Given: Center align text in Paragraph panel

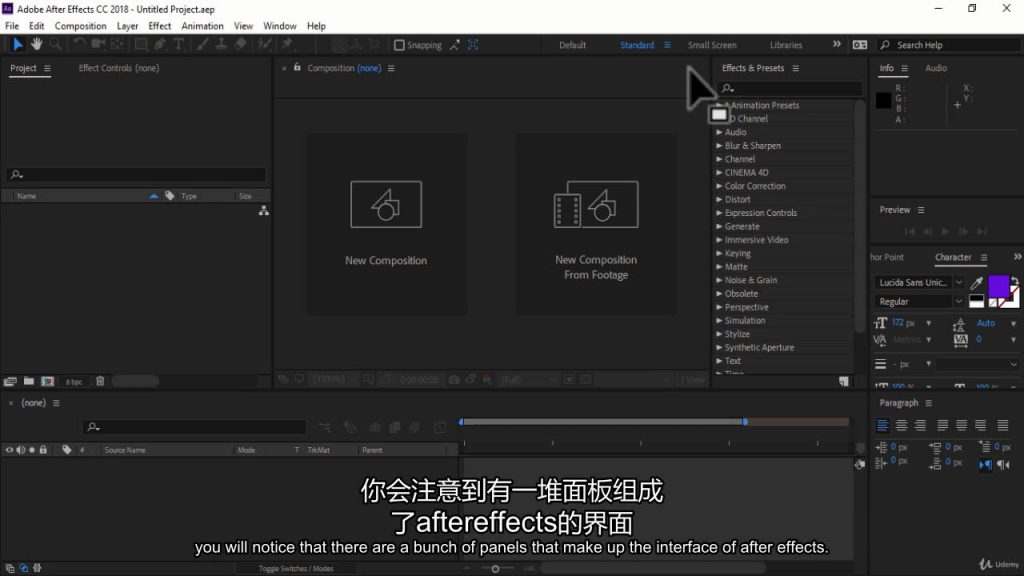Looking at the screenshot, I should coord(901,426).
